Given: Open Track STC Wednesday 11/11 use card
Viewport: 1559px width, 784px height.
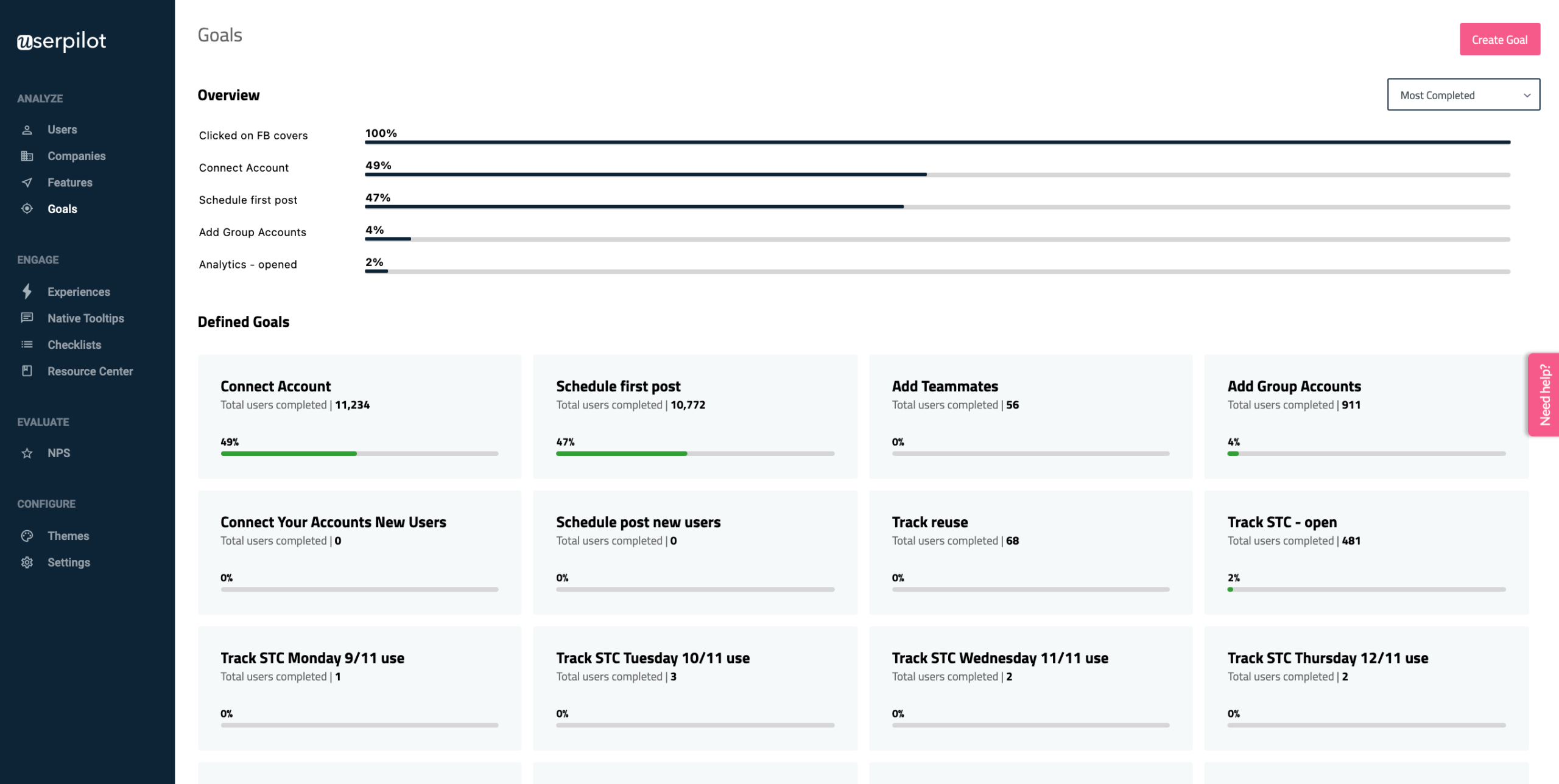Looking at the screenshot, I should pos(1030,688).
